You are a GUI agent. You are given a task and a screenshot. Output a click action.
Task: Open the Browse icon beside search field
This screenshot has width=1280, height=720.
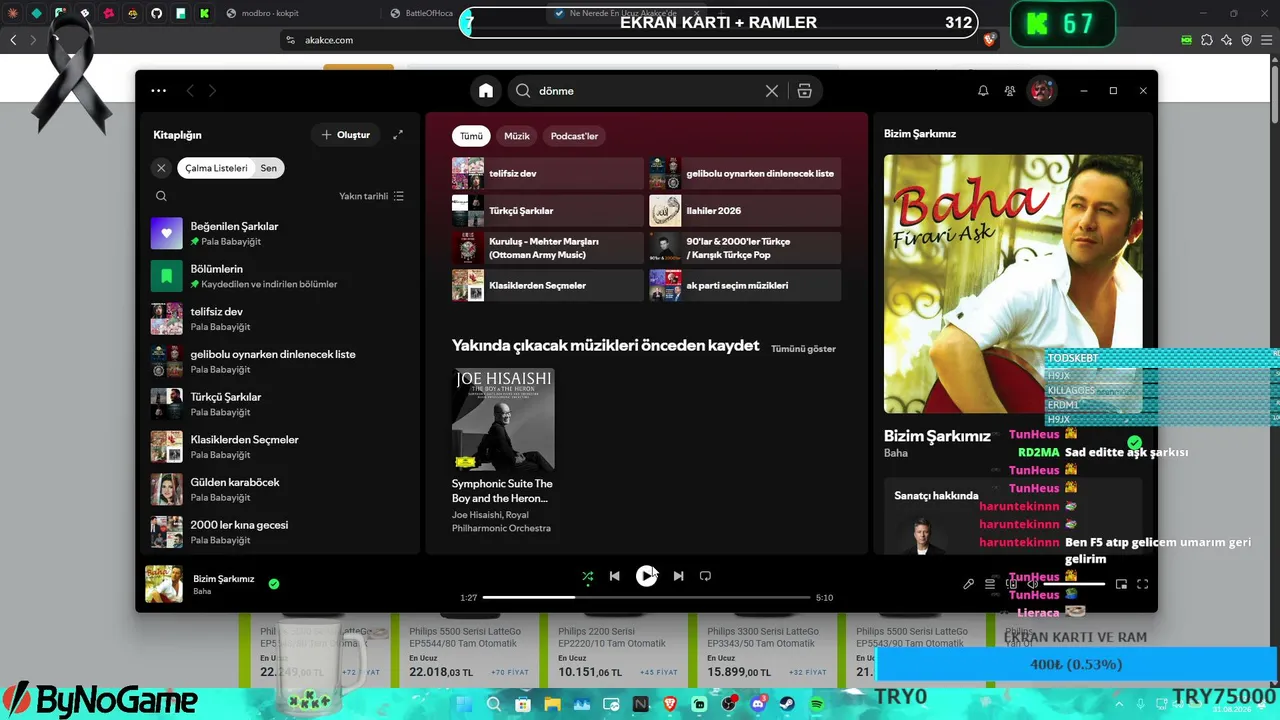click(x=804, y=91)
